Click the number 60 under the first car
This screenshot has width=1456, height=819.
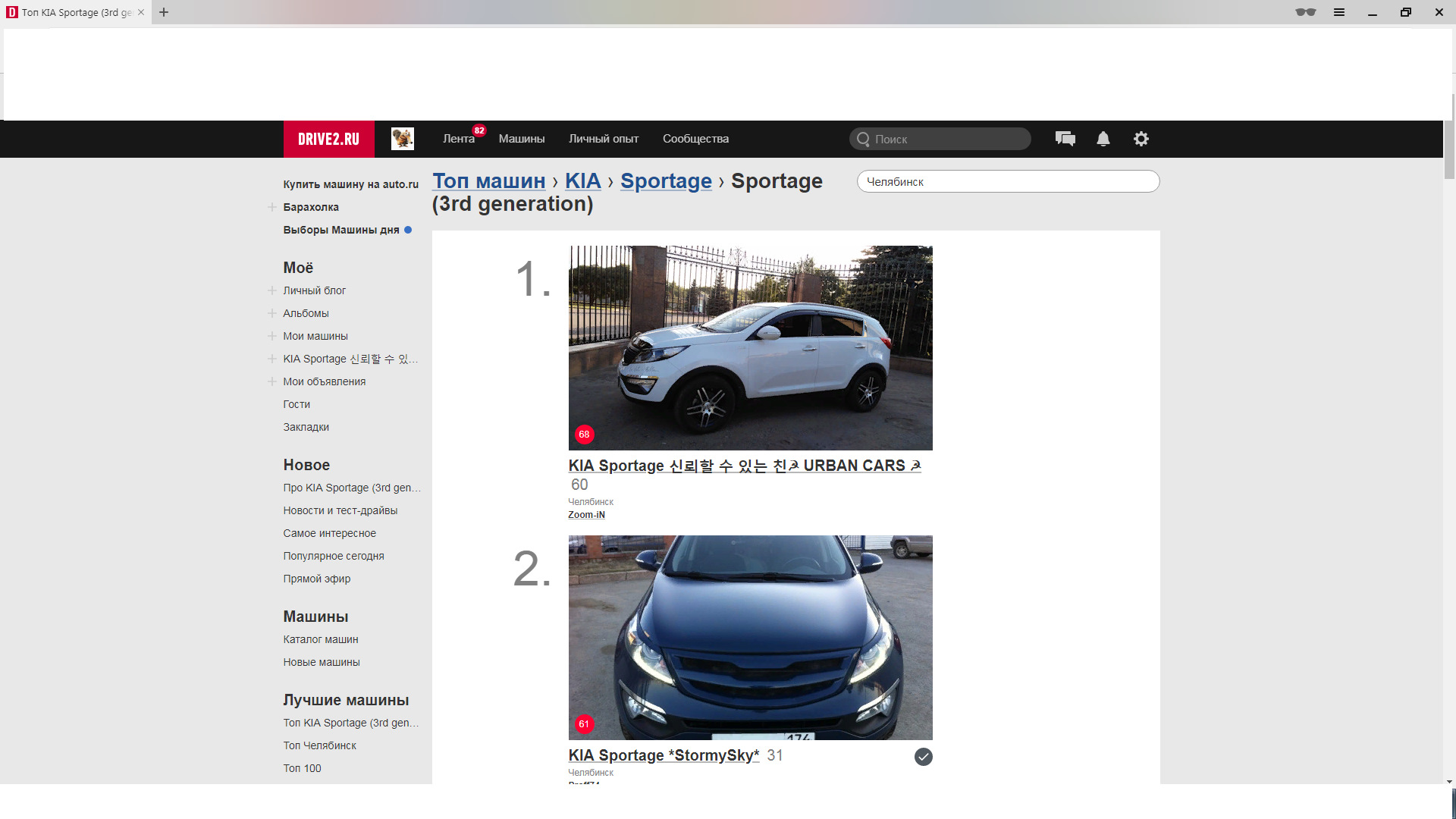(x=579, y=485)
